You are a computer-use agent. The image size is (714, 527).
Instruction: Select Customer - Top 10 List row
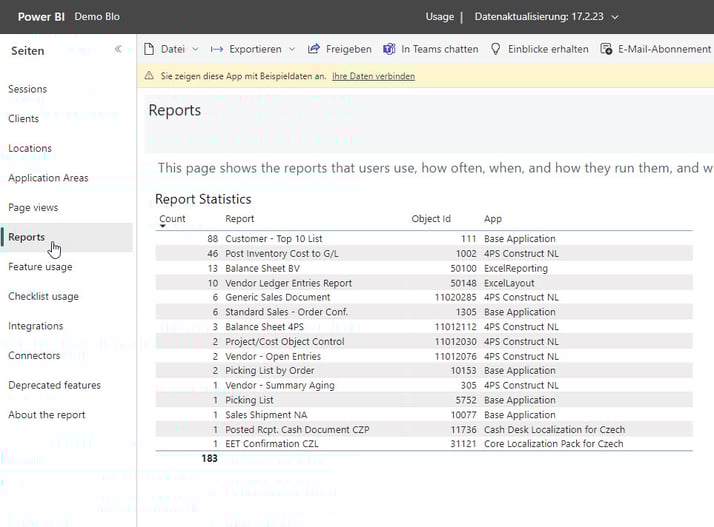pyautogui.click(x=424, y=239)
